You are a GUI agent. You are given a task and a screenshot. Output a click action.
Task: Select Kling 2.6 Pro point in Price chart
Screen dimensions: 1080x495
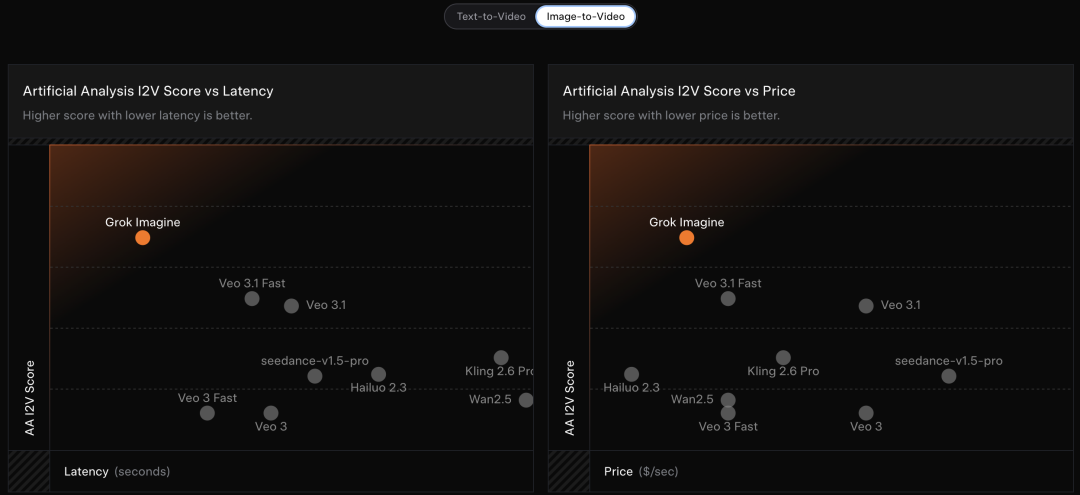point(783,358)
